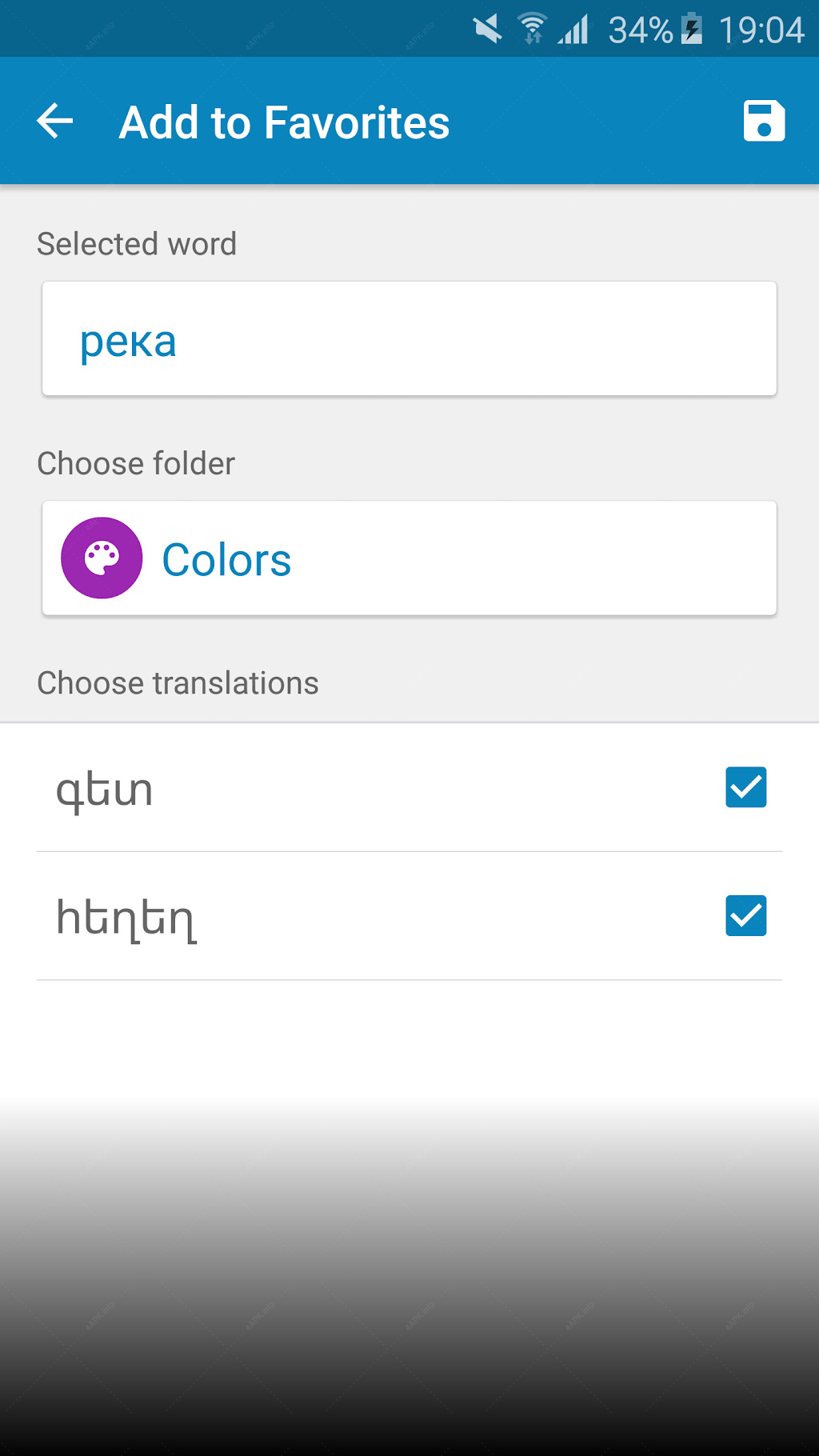The width and height of the screenshot is (819, 1456).
Task: Tap the purple palette folder icon
Action: 102,558
